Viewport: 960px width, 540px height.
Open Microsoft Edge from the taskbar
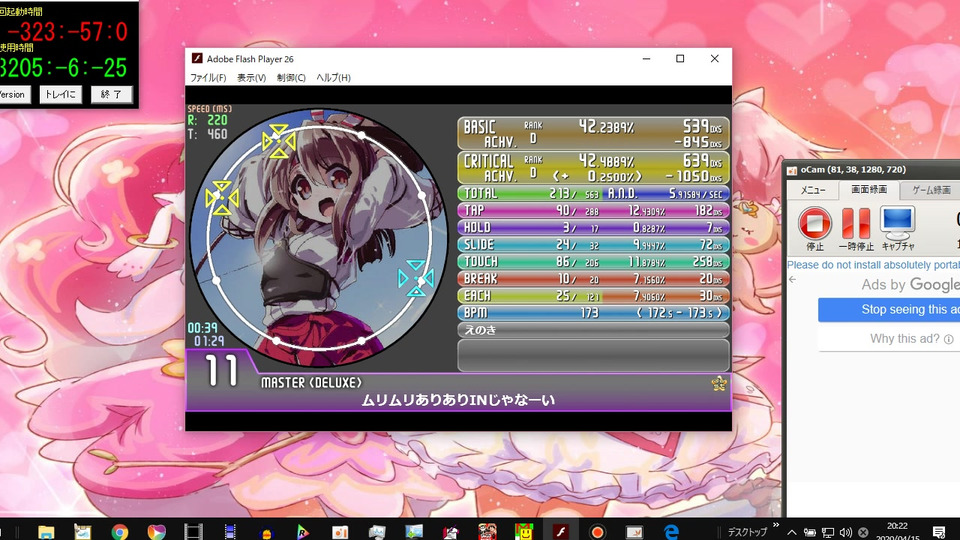point(671,531)
